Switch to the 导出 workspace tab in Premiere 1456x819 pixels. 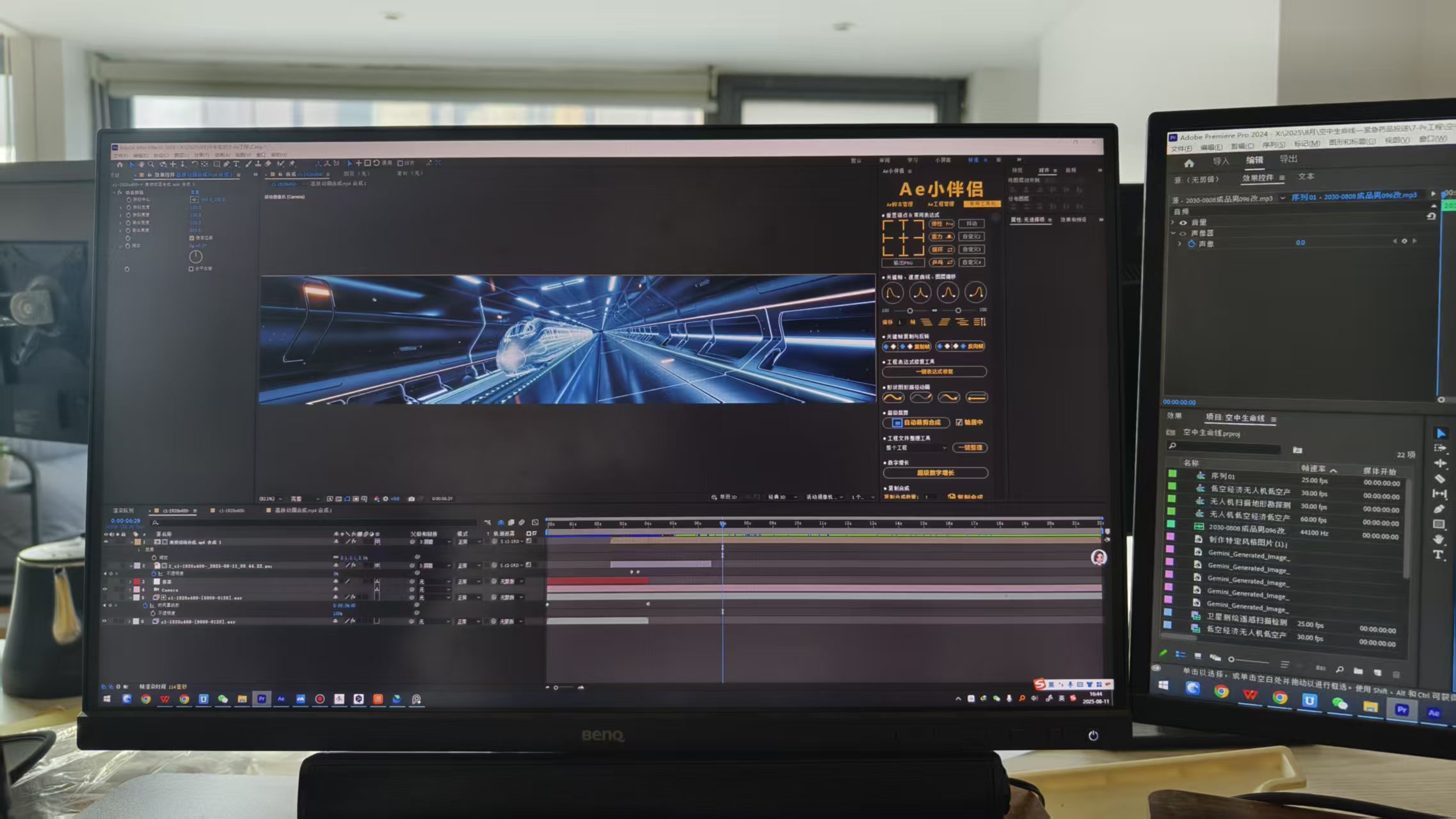click(1288, 159)
